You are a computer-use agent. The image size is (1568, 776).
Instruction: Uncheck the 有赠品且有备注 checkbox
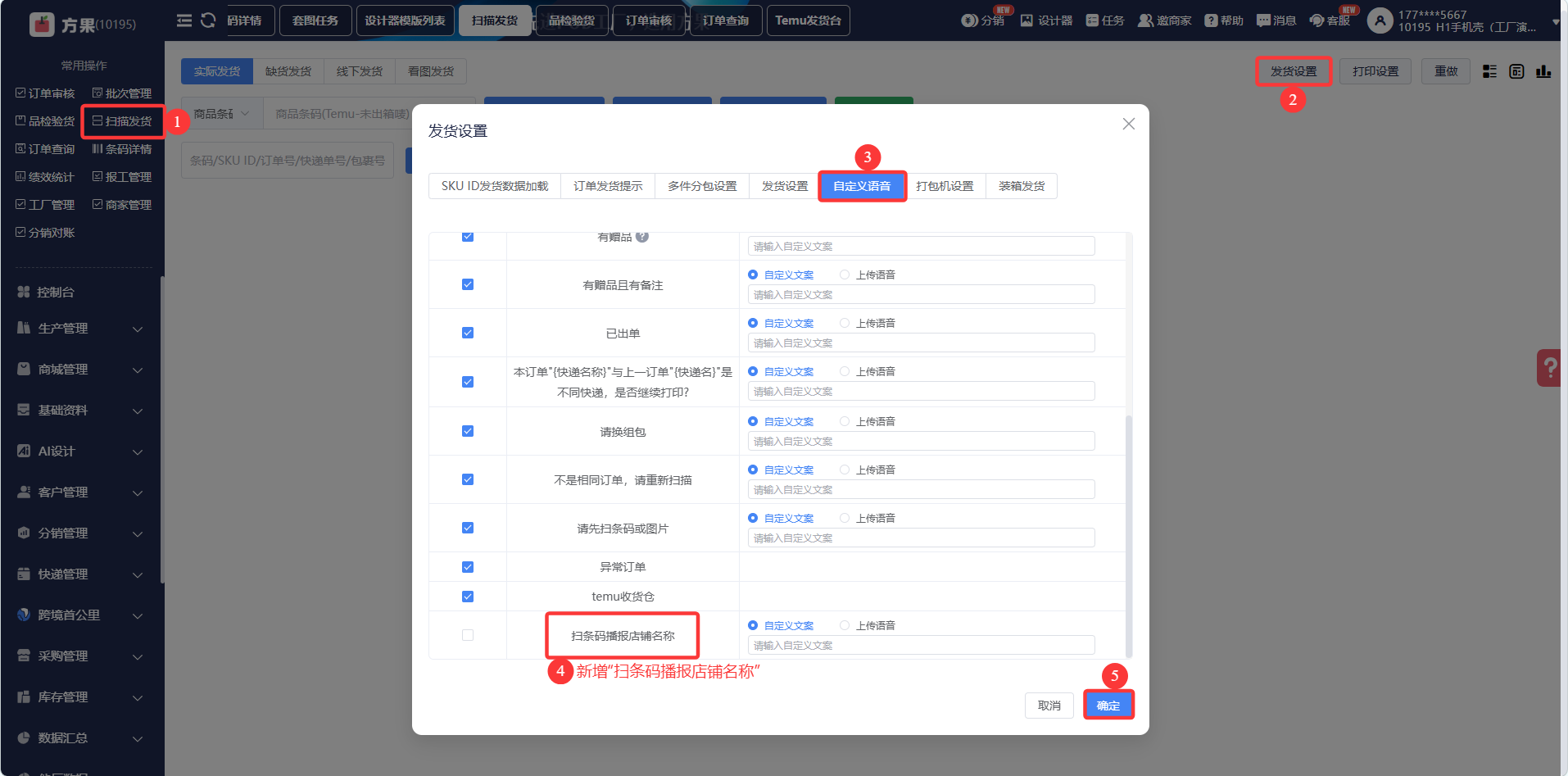point(468,284)
